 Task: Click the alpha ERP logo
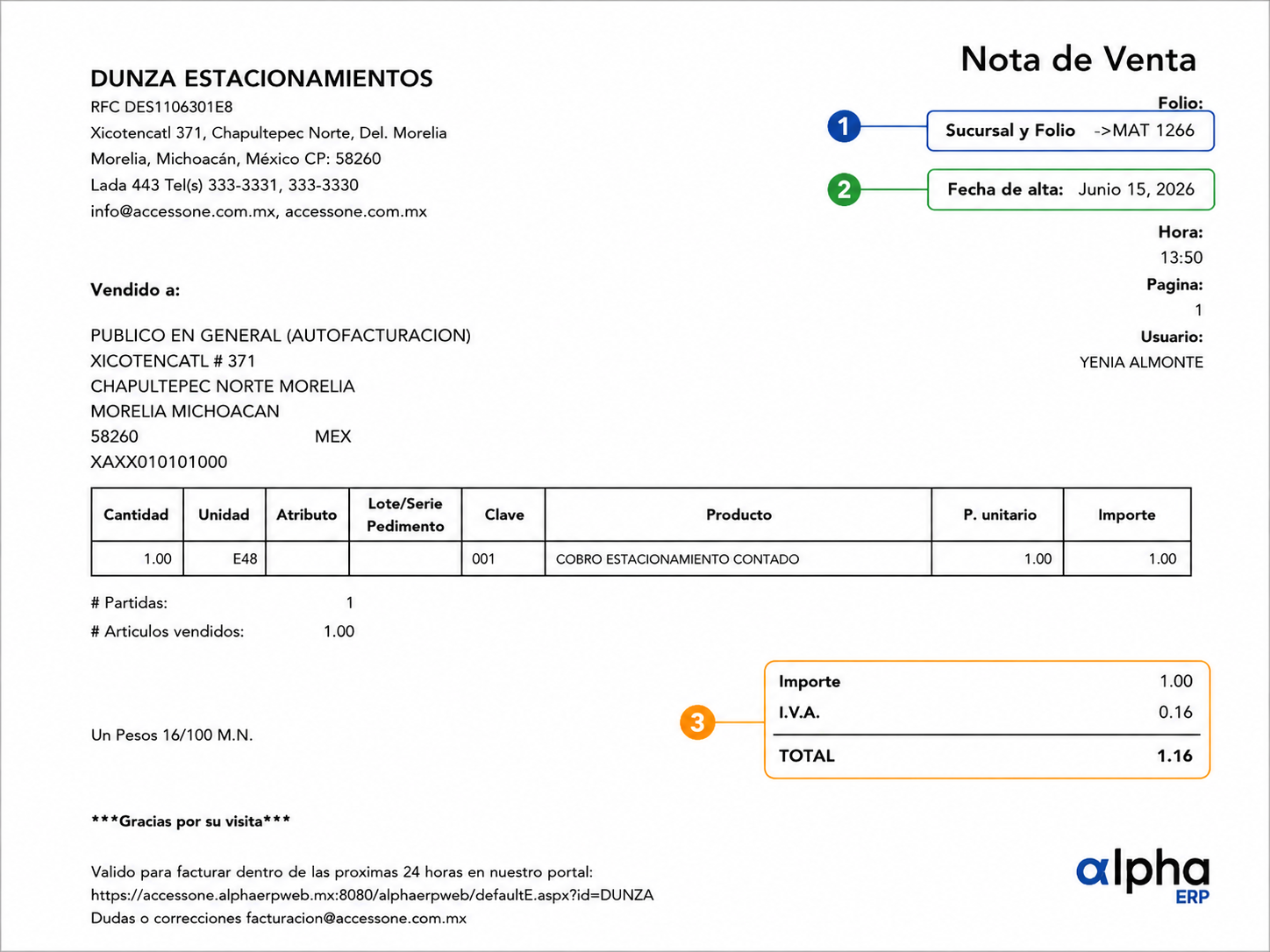coord(1143,877)
